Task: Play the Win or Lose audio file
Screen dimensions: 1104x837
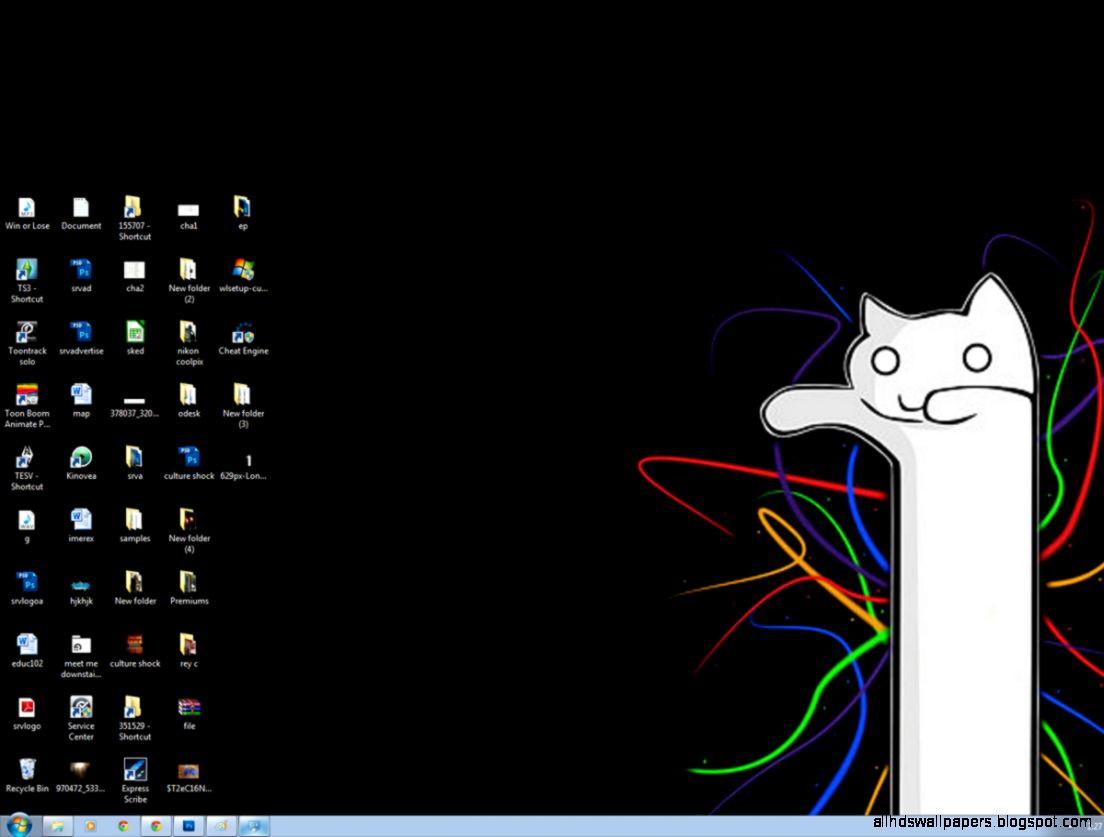Action: click(27, 207)
